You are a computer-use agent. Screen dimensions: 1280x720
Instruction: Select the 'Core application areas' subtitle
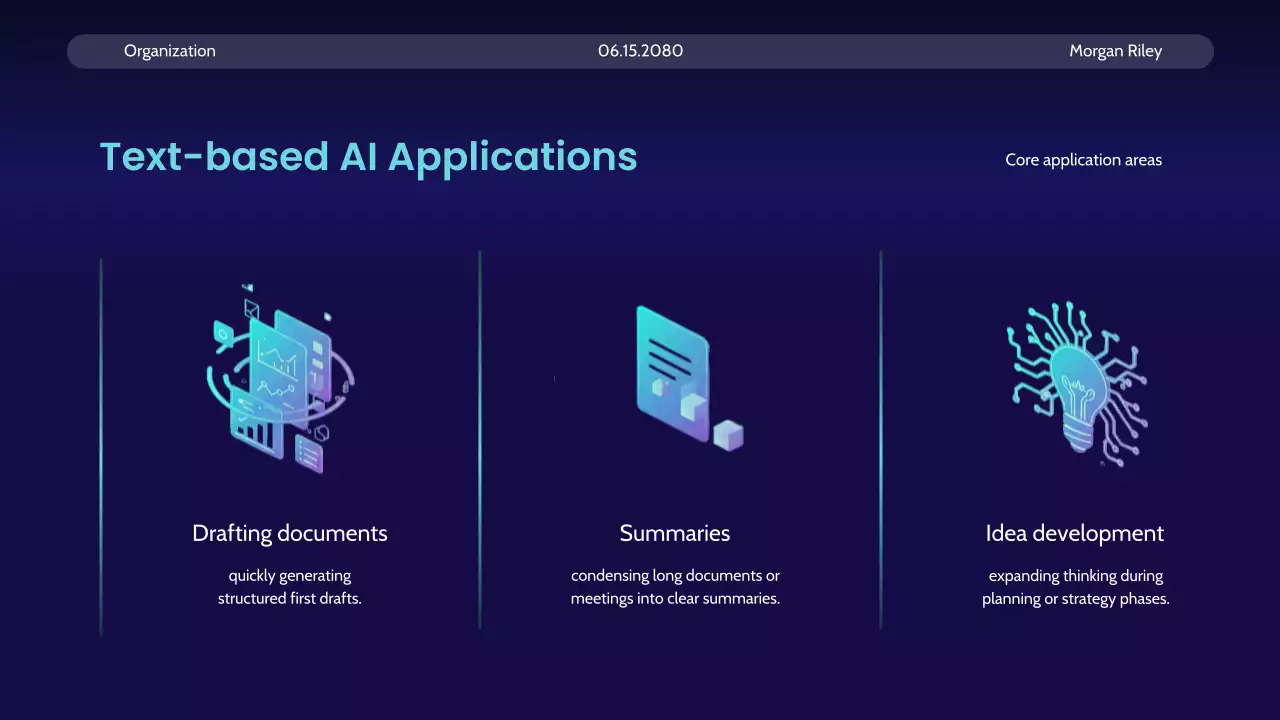[x=1083, y=160]
